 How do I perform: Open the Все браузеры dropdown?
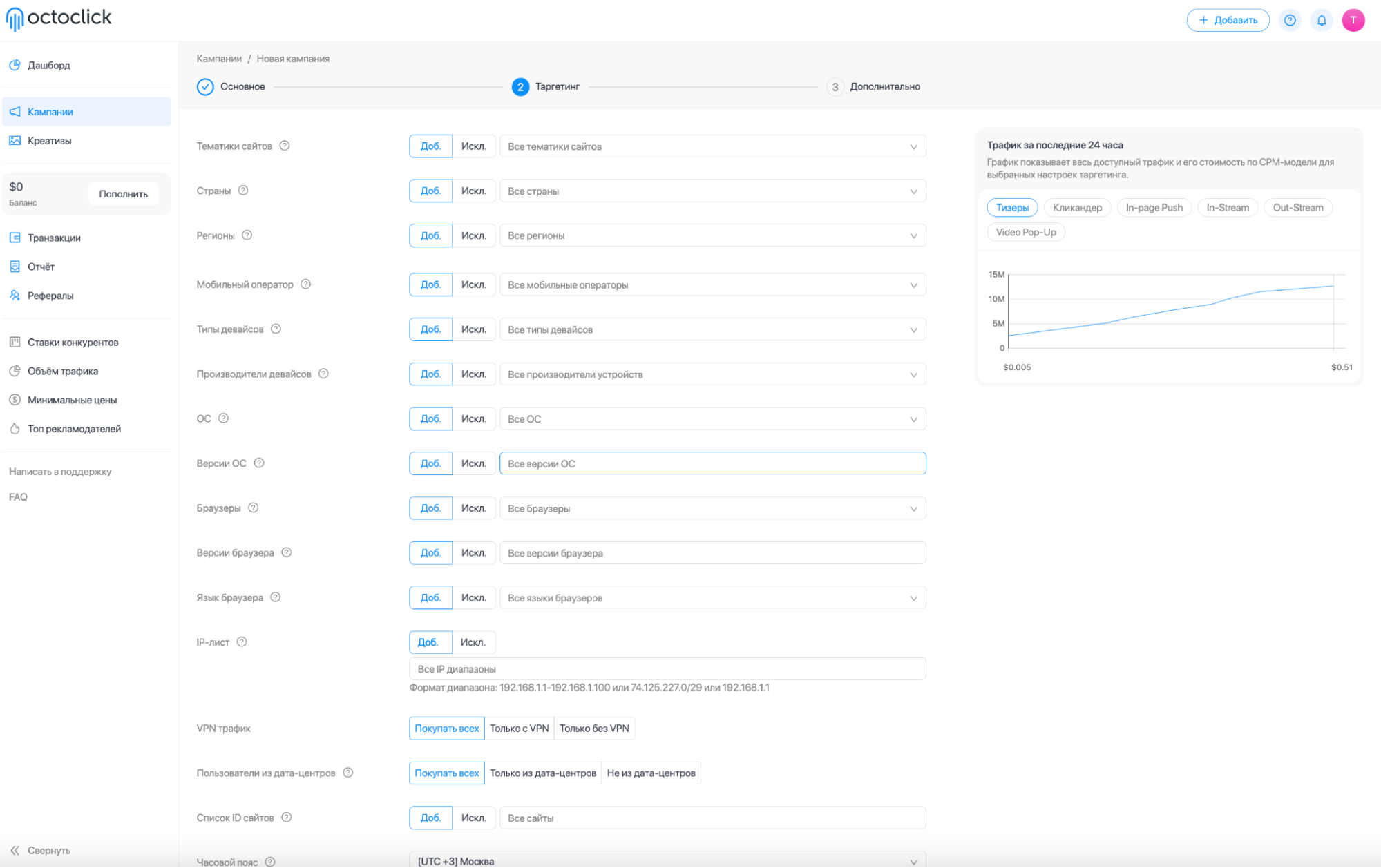(712, 508)
